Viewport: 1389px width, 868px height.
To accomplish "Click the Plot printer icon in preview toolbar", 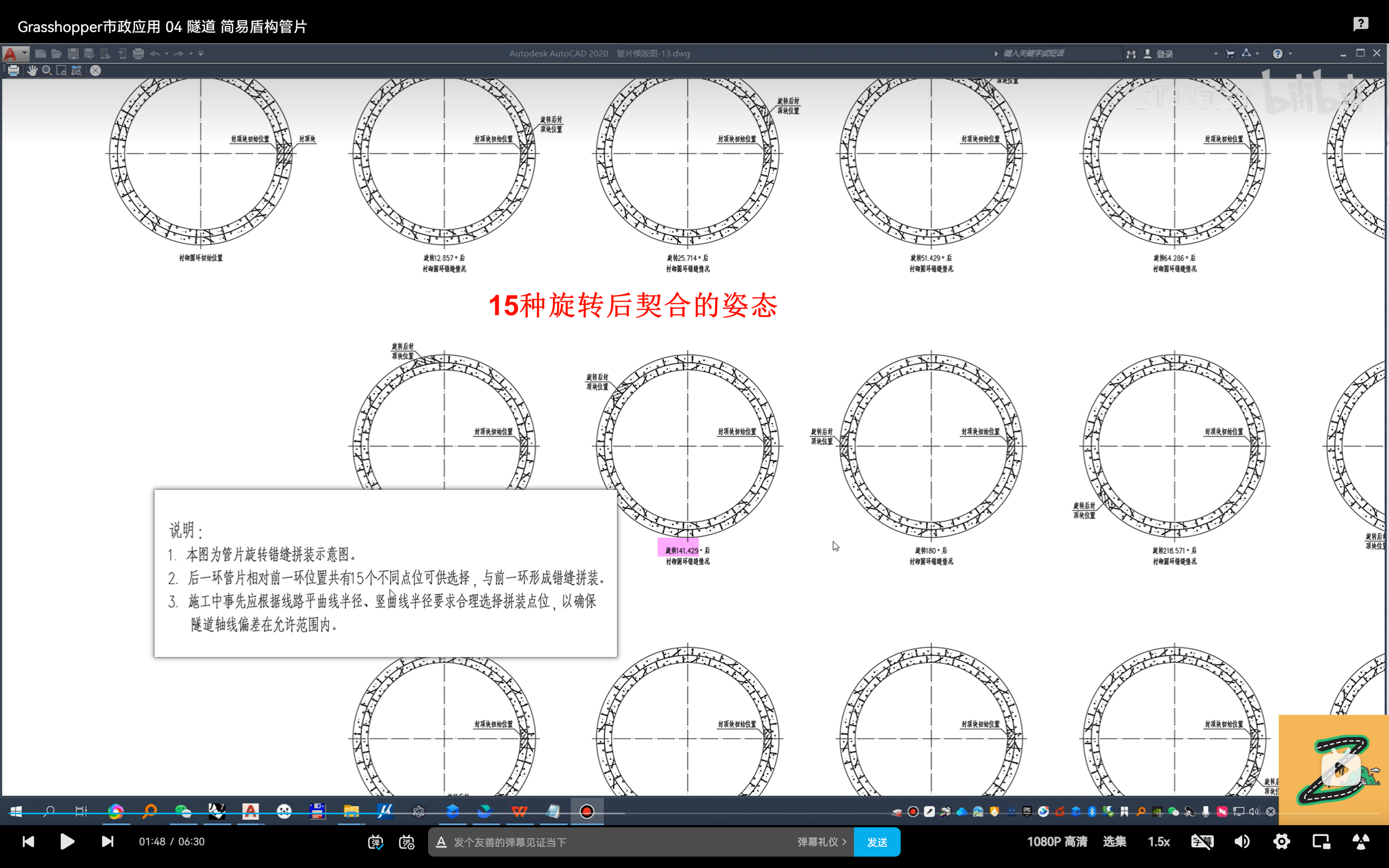I will pyautogui.click(x=13, y=71).
